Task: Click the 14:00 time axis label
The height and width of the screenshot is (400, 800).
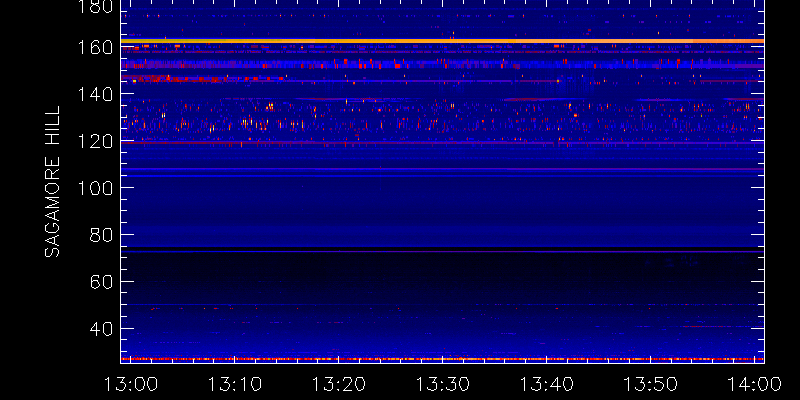Action: click(x=755, y=383)
